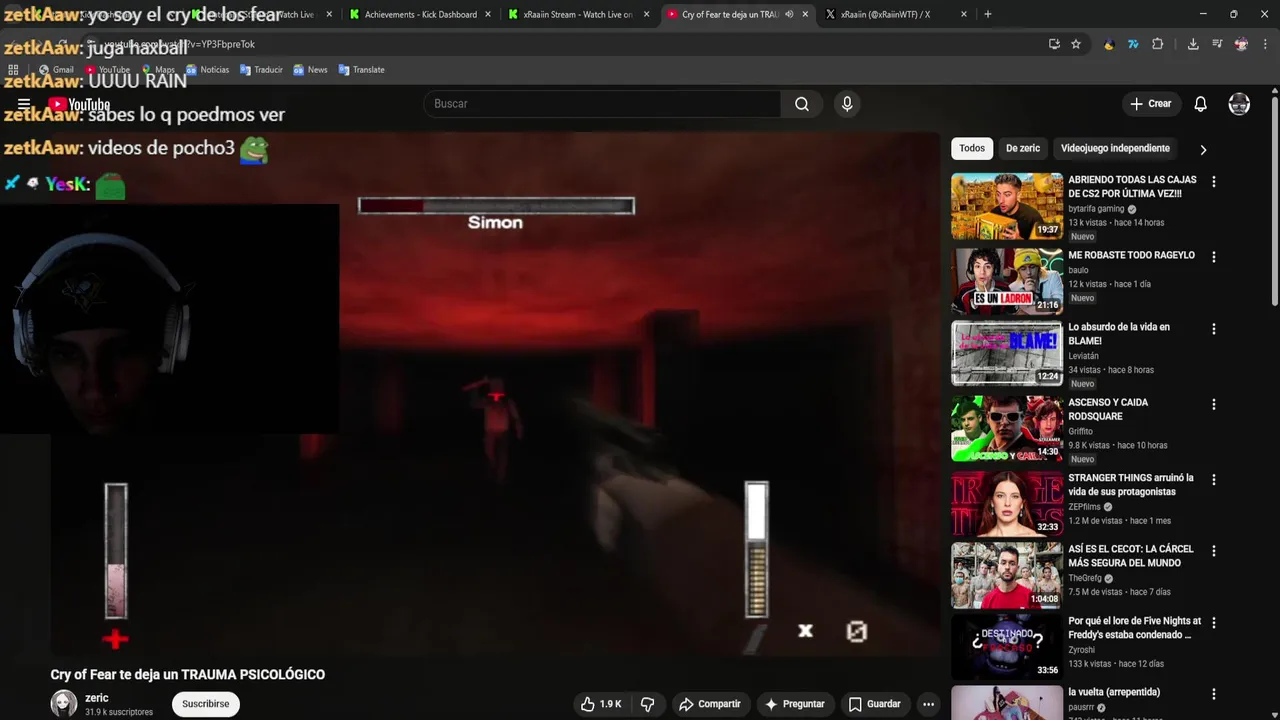The image size is (1280, 720).
Task: Open the Extensions puzzle menu
Action: click(x=1158, y=44)
